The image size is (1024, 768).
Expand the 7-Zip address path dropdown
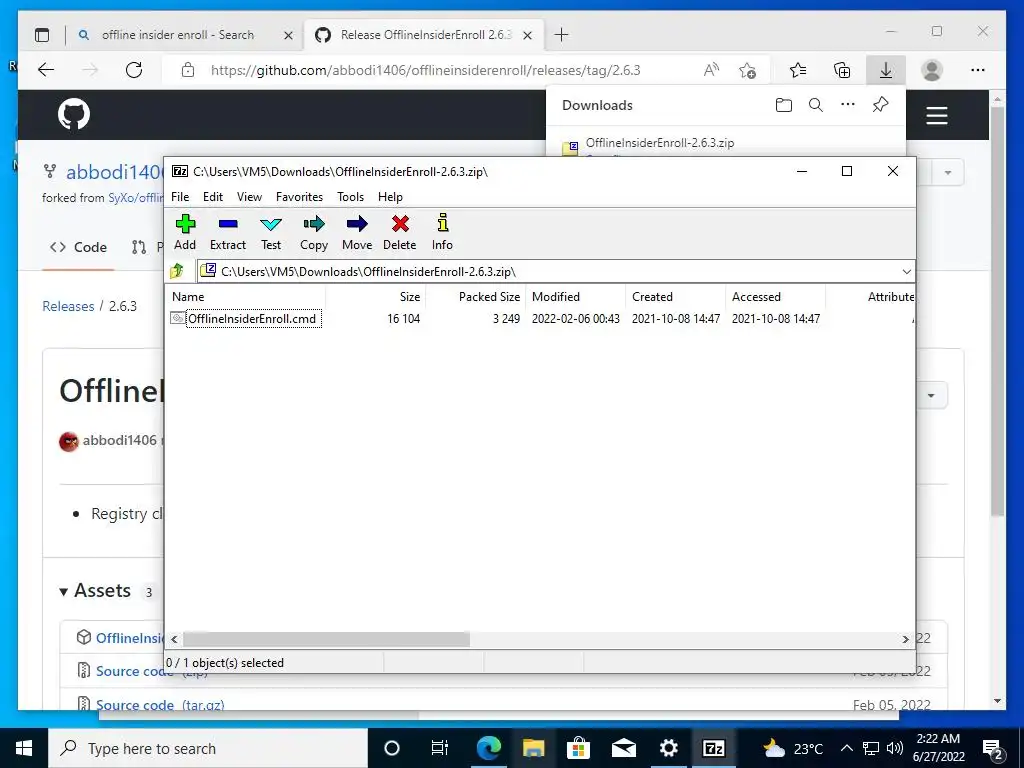tap(906, 272)
